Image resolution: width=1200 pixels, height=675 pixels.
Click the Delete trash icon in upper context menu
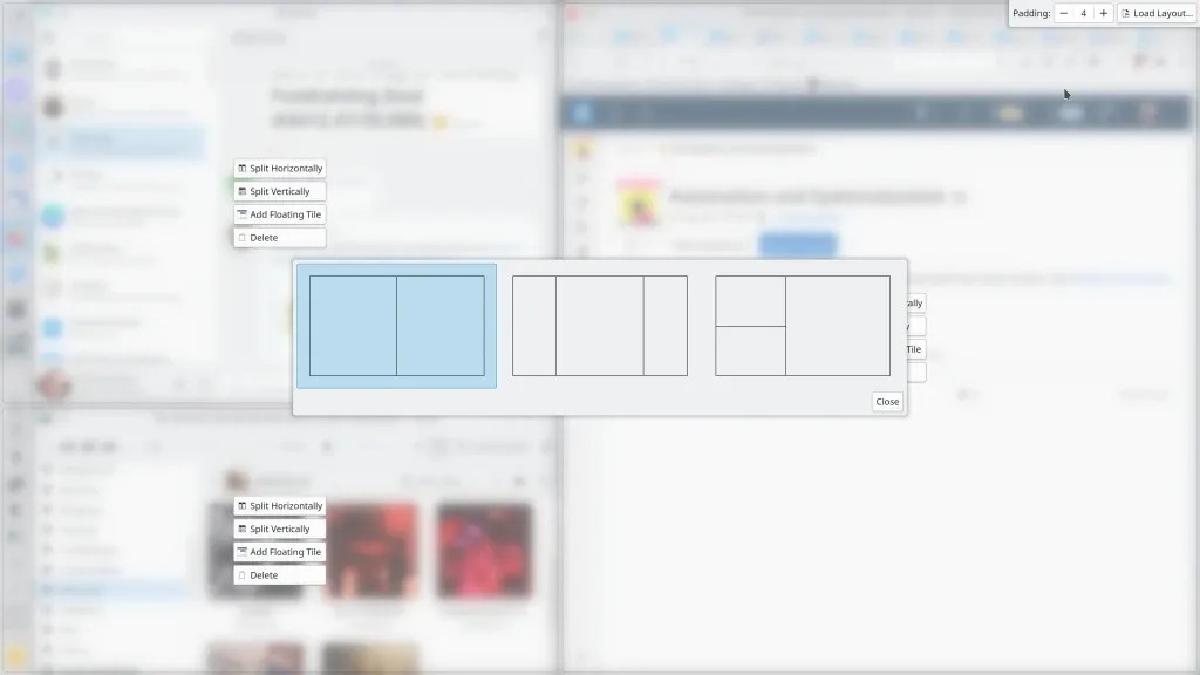[242, 237]
